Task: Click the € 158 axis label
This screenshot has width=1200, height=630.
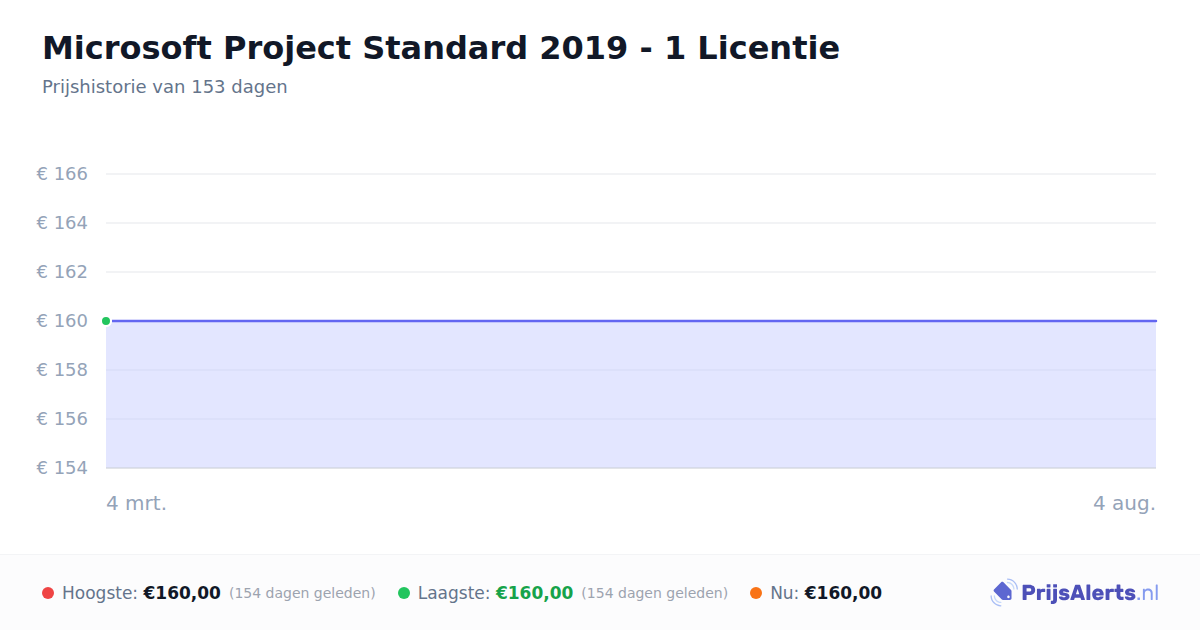Action: [62, 370]
